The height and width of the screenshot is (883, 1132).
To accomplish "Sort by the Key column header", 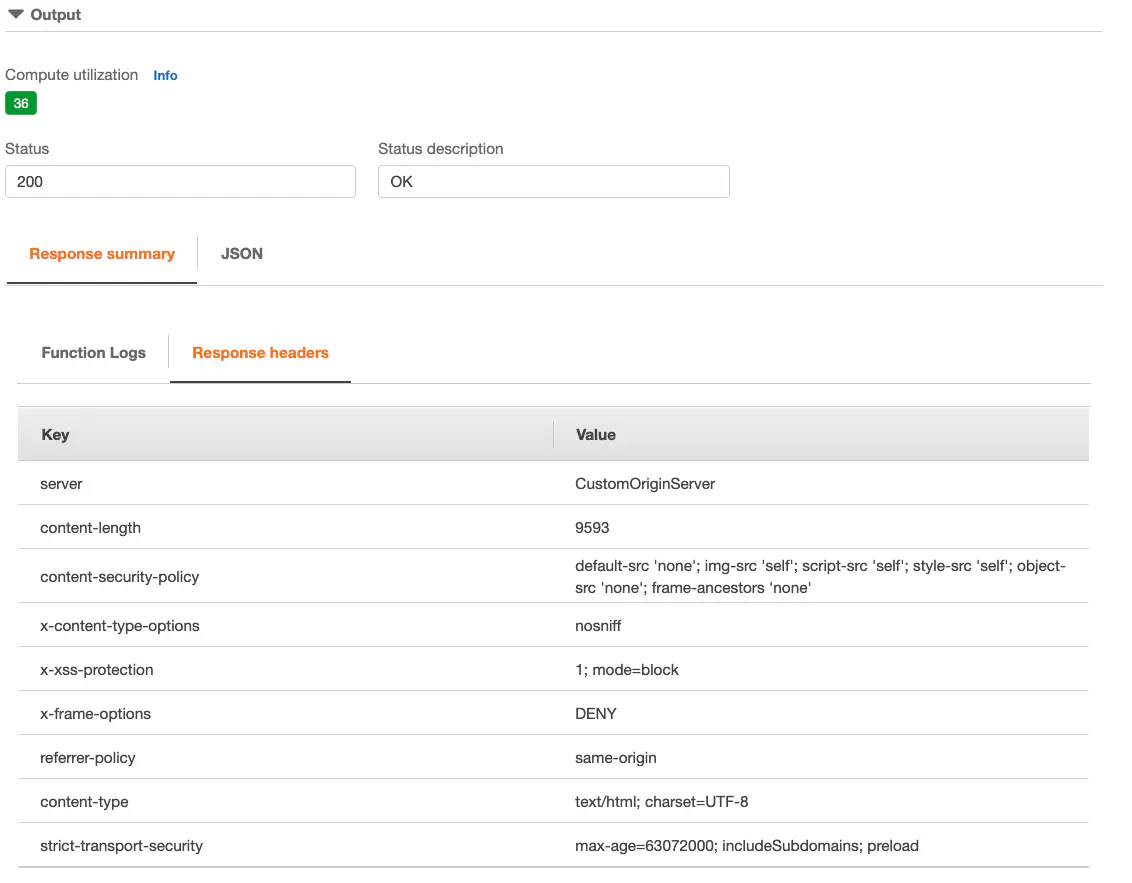I will coord(55,435).
